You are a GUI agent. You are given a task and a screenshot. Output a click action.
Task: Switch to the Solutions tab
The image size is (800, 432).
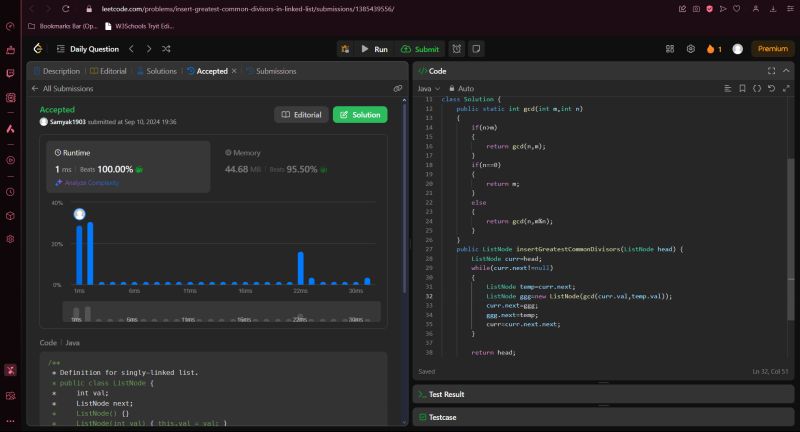coord(157,71)
